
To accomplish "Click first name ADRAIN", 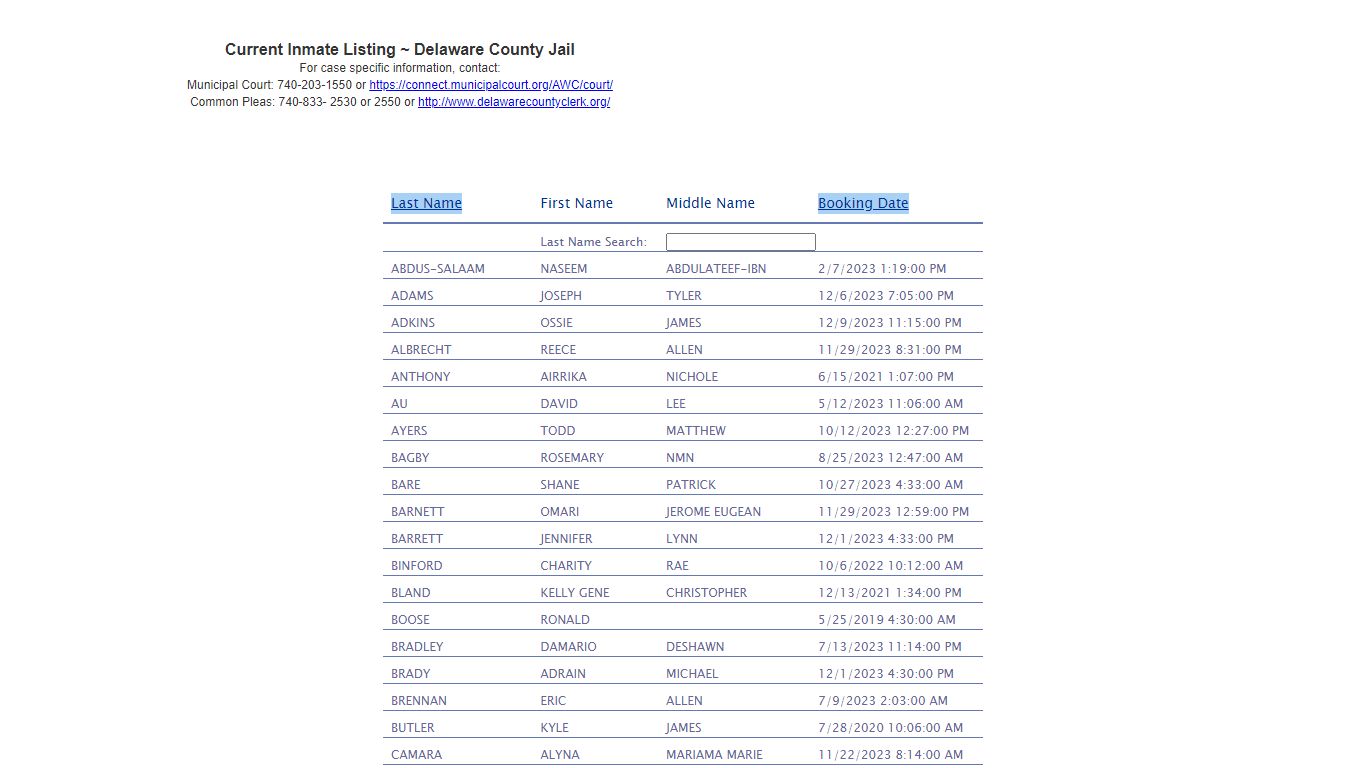I will (x=563, y=674).
